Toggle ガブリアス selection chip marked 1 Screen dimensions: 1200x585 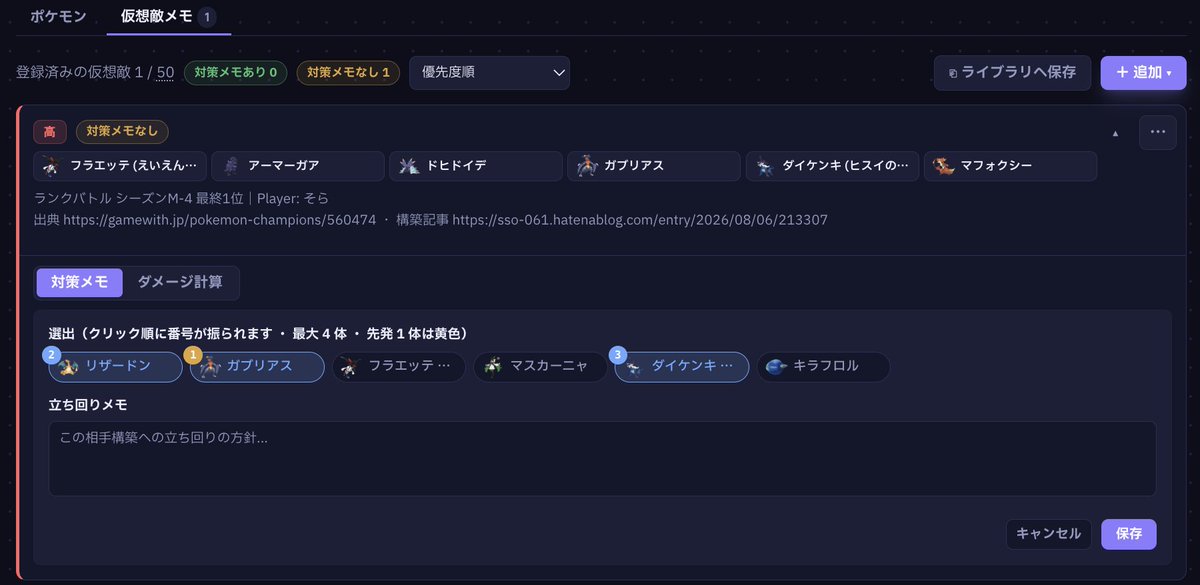tap(257, 367)
